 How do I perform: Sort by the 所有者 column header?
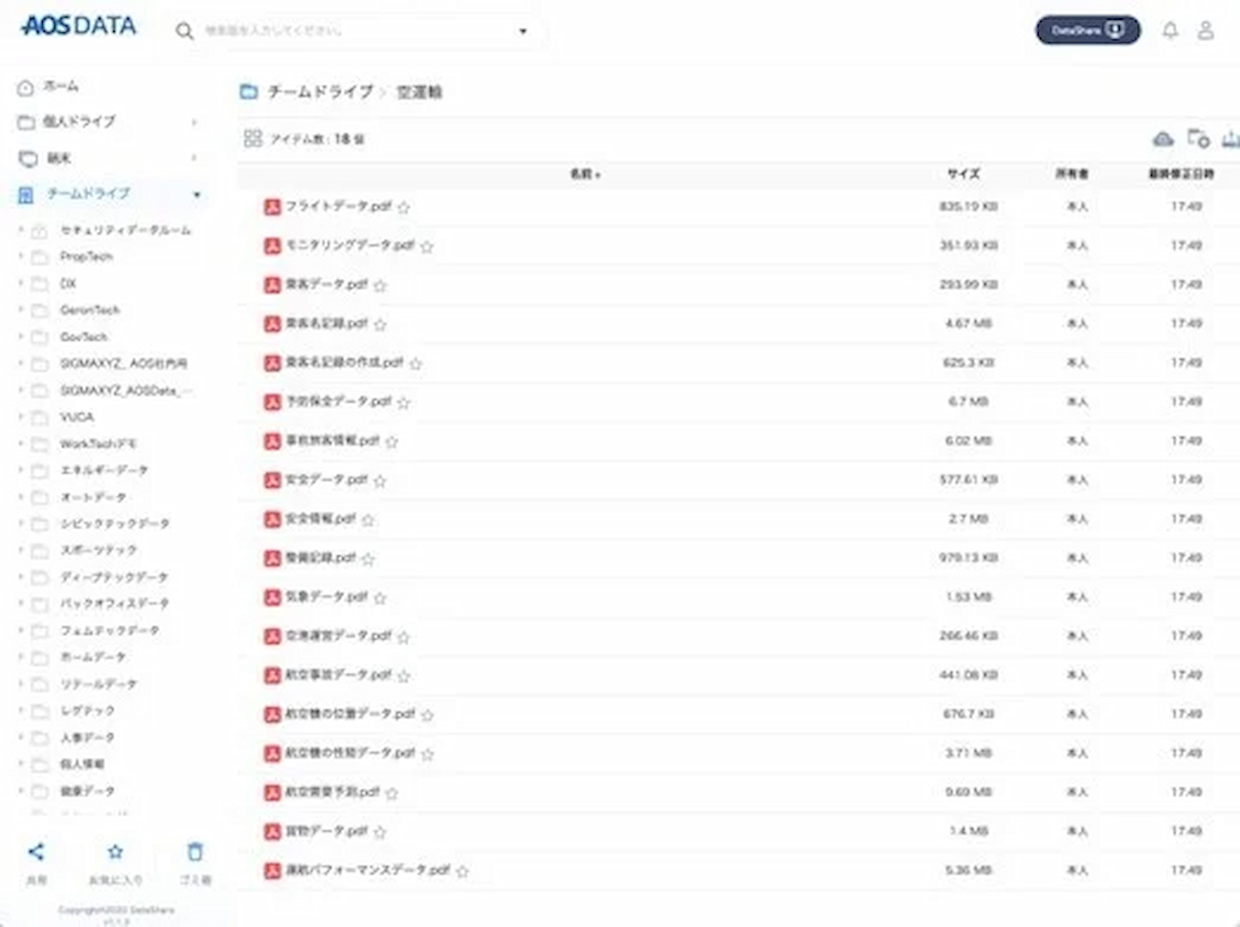[1071, 174]
